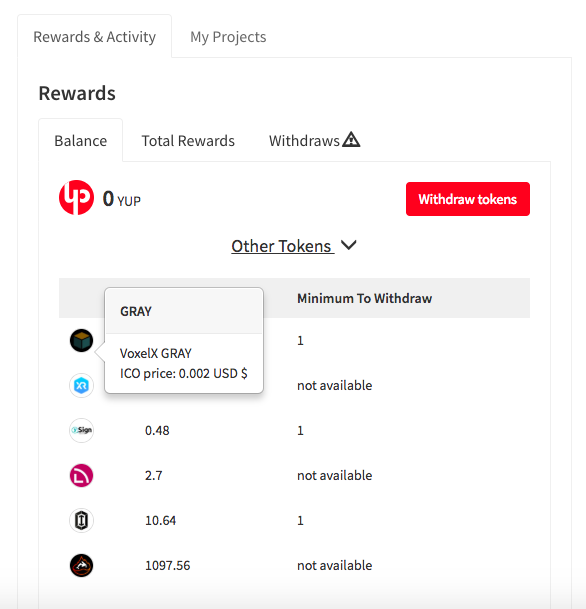
Task: Switch to the My Projects tab
Action: tap(228, 37)
